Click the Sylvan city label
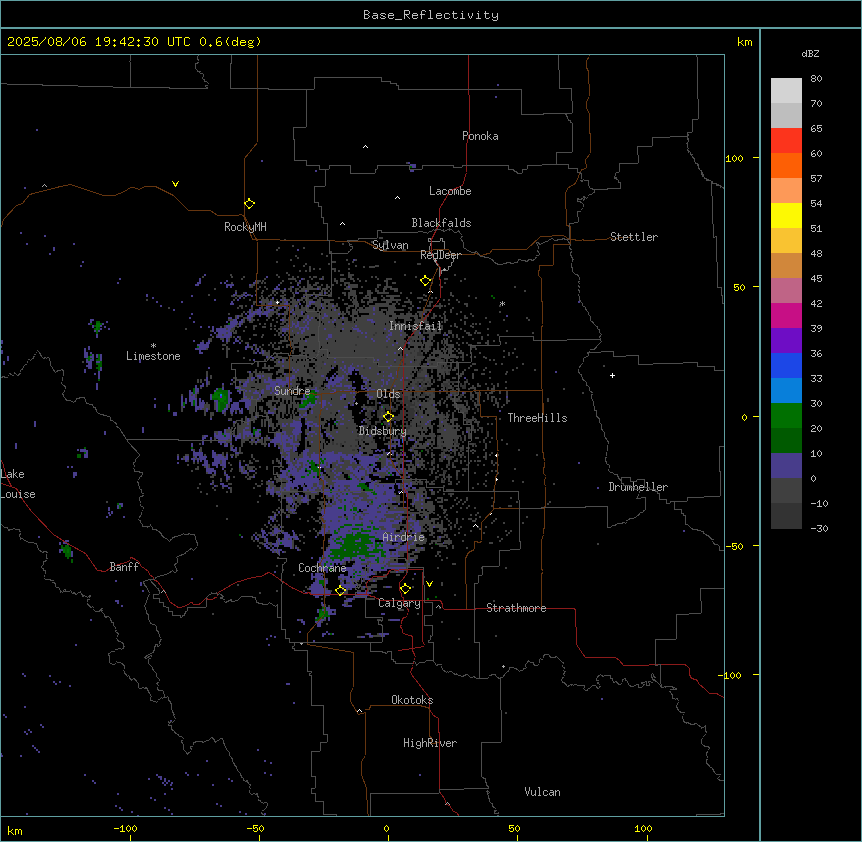 point(390,245)
